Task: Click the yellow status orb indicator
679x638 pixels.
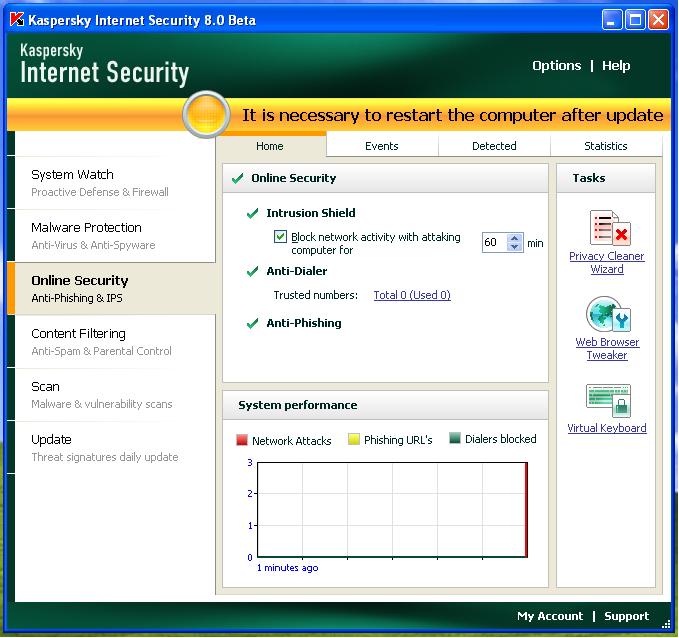Action: [206, 114]
